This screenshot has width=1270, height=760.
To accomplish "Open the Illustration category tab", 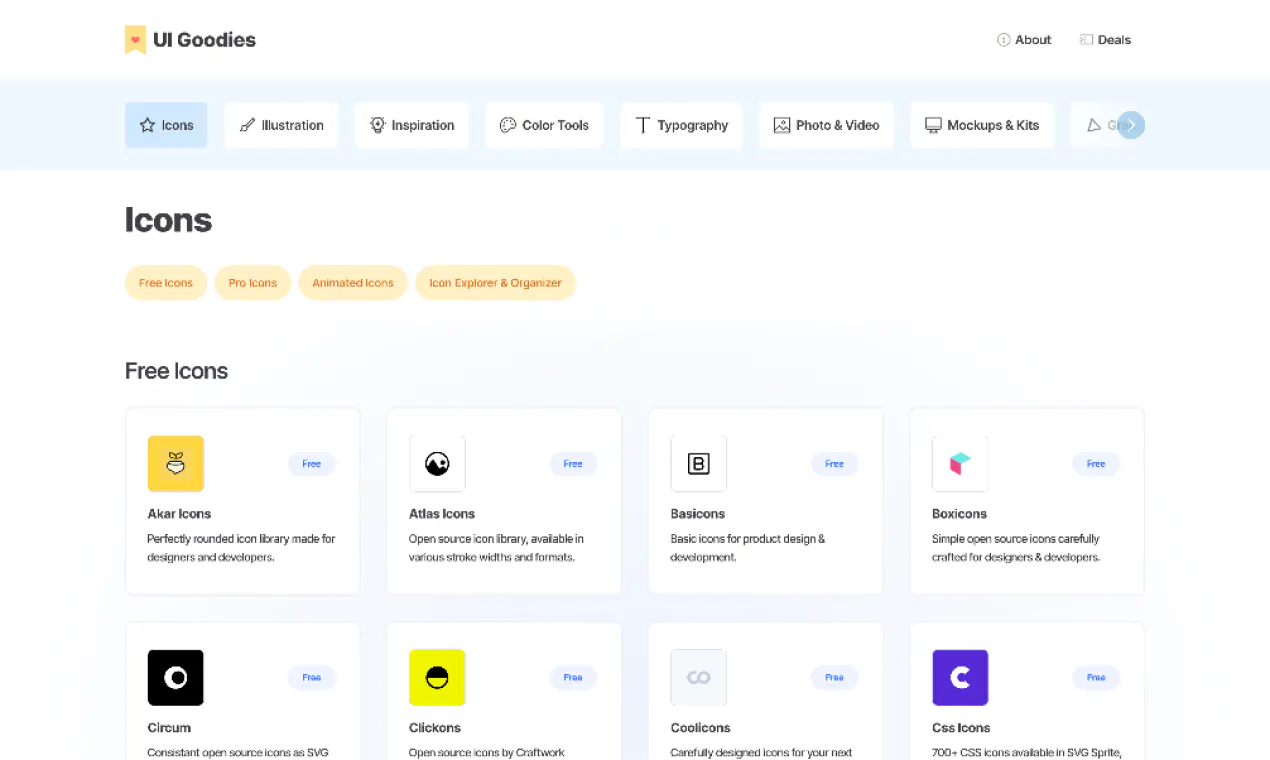I will pos(281,125).
